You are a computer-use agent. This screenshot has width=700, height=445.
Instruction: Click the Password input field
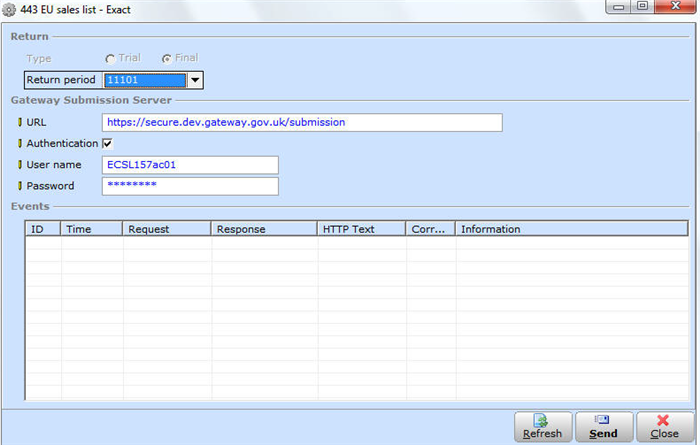tap(190, 186)
